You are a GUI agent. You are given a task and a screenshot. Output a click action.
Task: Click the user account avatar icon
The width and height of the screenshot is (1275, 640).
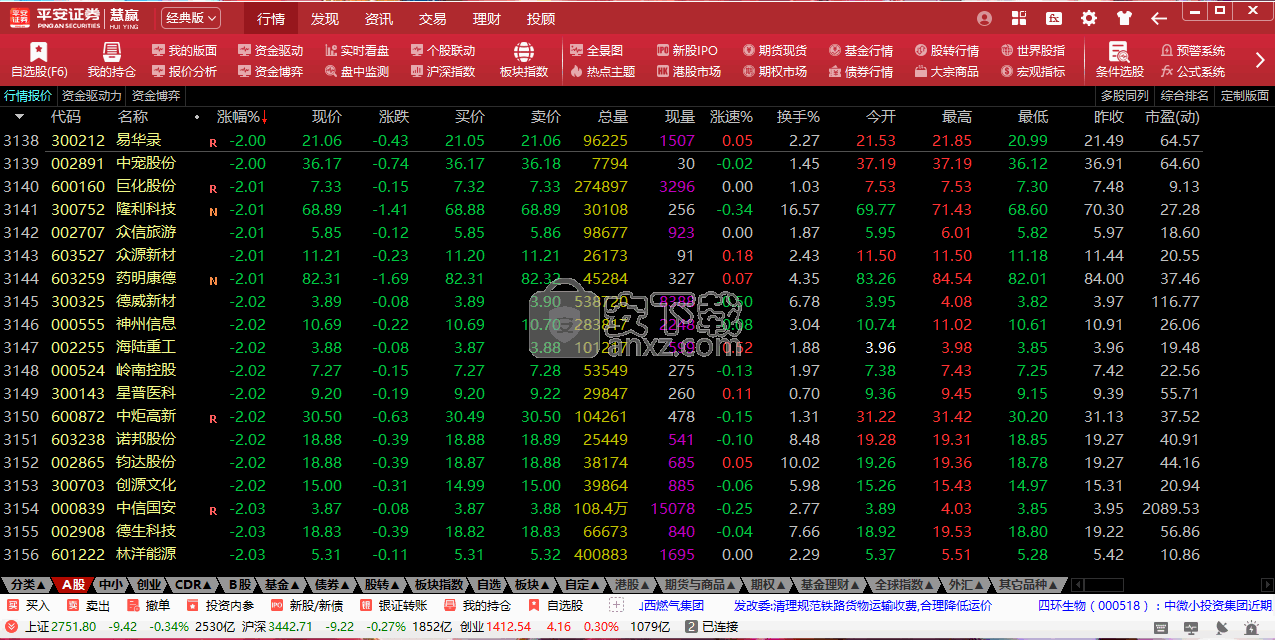pyautogui.click(x=984, y=18)
